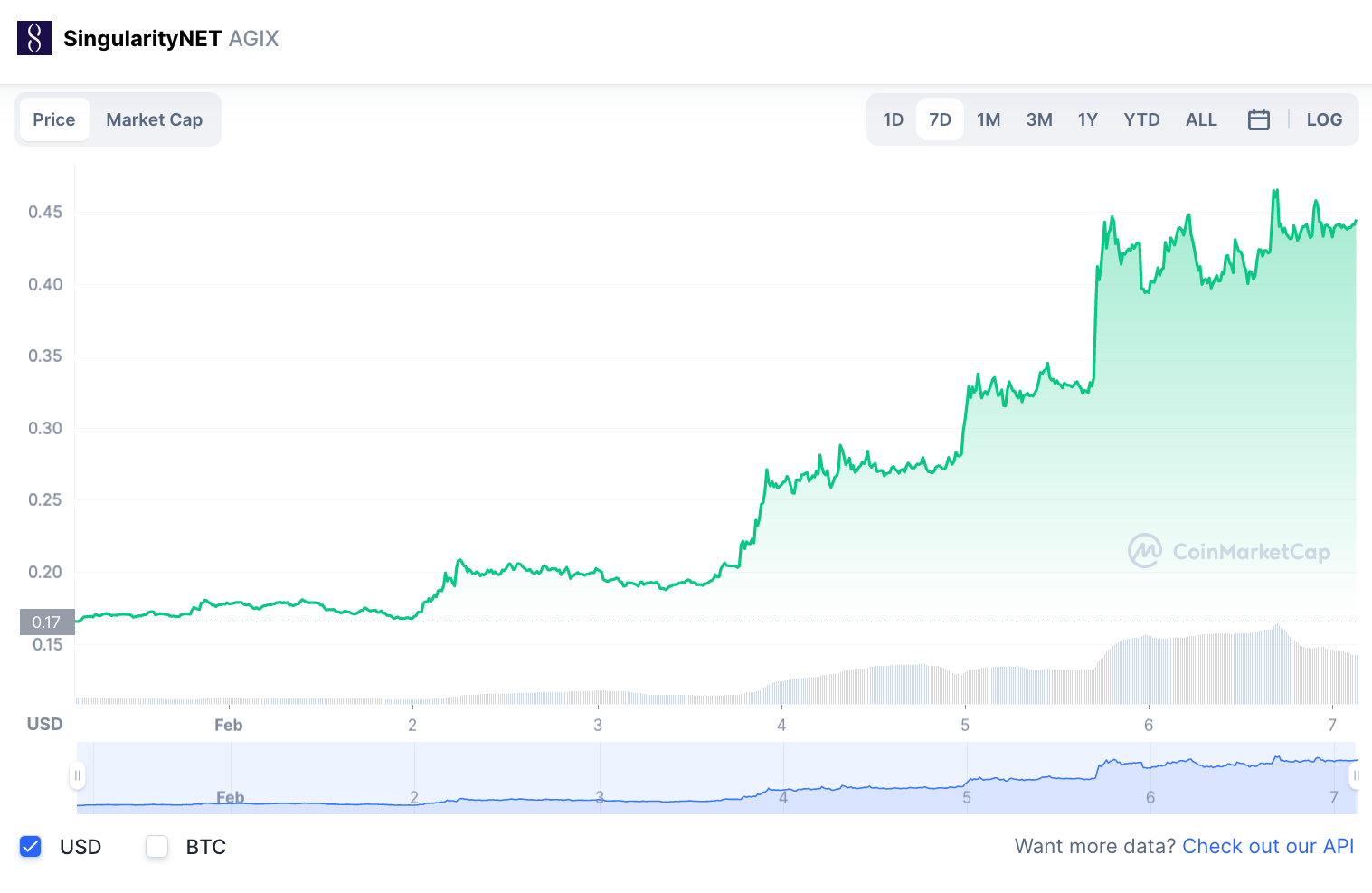The height and width of the screenshot is (893, 1372).
Task: Click the SingularityNET title text
Action: [x=142, y=39]
